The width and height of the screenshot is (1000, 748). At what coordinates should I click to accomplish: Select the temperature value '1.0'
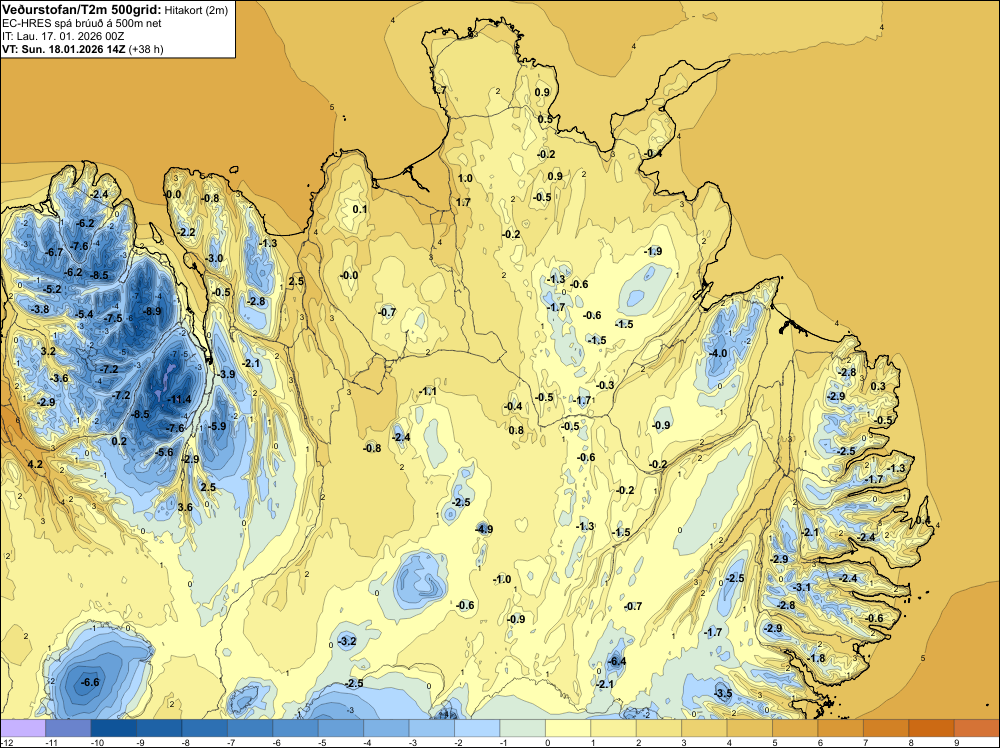click(x=466, y=178)
